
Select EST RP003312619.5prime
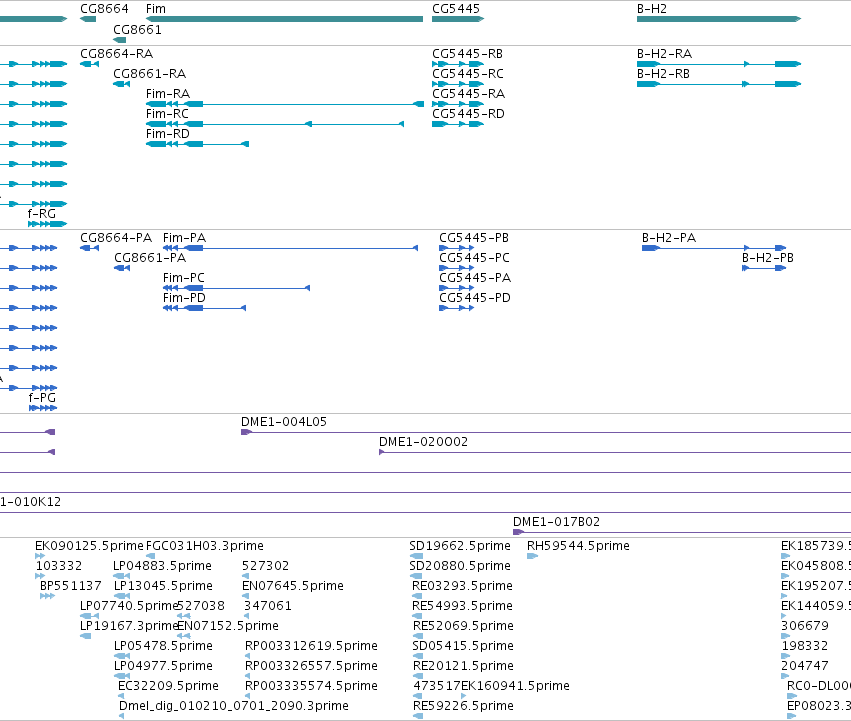tap(311, 646)
